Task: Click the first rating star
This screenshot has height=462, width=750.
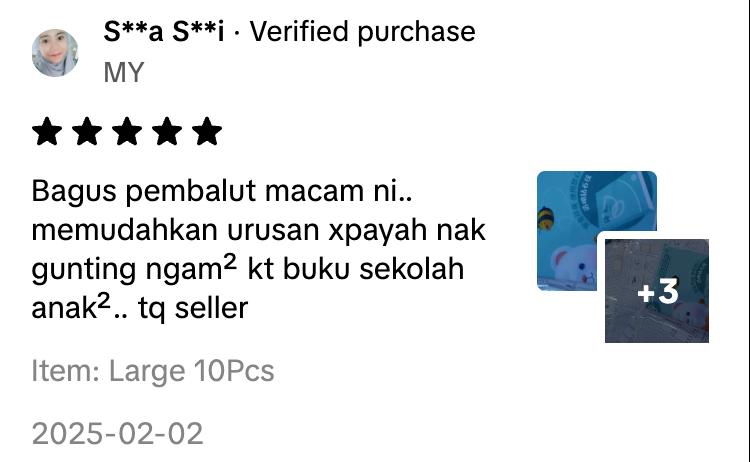Action: 47,131
